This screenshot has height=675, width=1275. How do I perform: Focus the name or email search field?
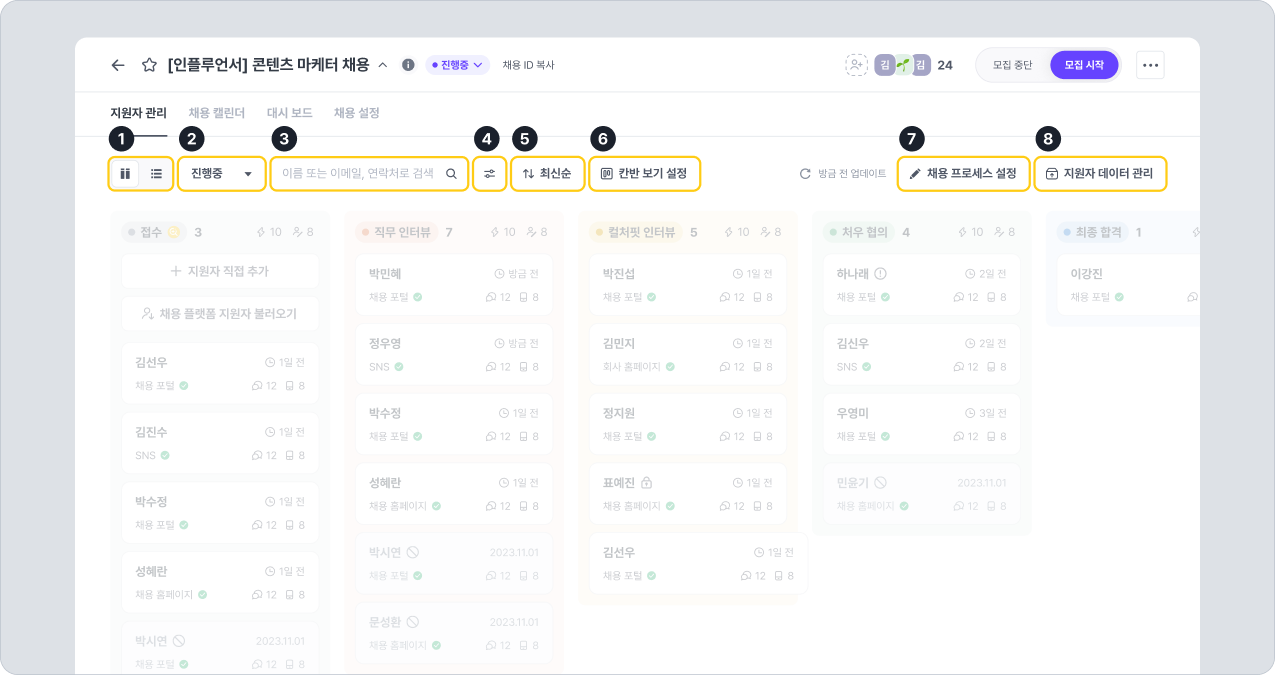coord(358,174)
